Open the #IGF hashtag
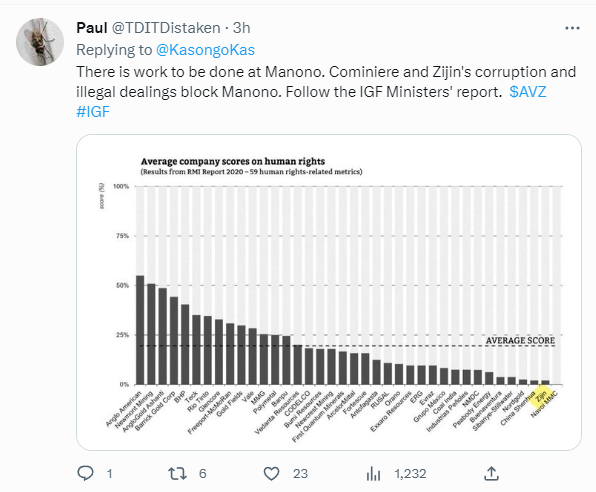596x492 pixels. click(x=93, y=111)
